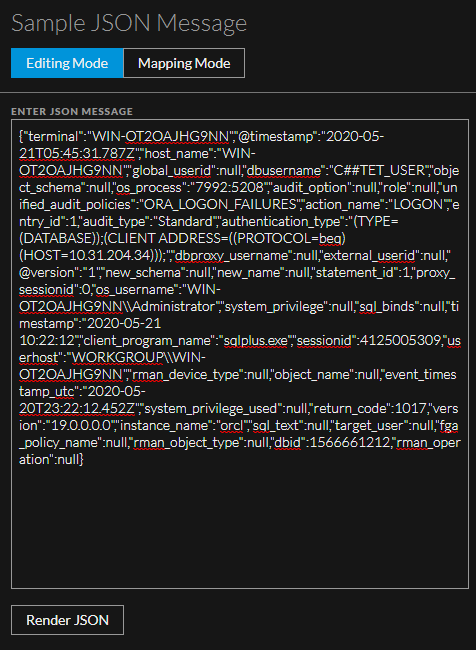Click the 'dbproxy_username' key in the JSON
The image size is (476, 650).
coord(234,255)
